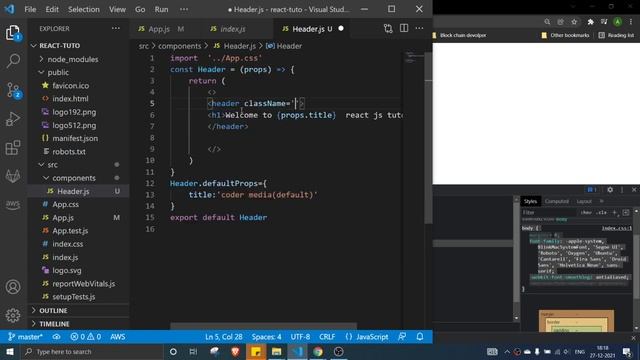Switch to Chrome from the taskbar
Viewport: 640px width, 360px height.
(x=318, y=351)
